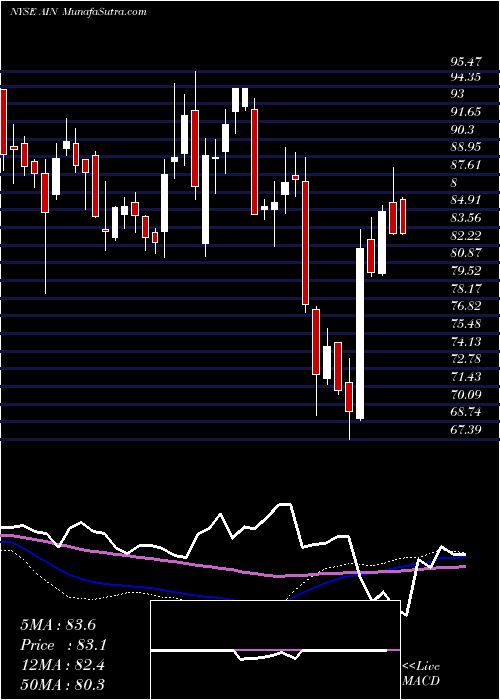
Task: Click the last red candlestick on the chart
Action: 403,217
